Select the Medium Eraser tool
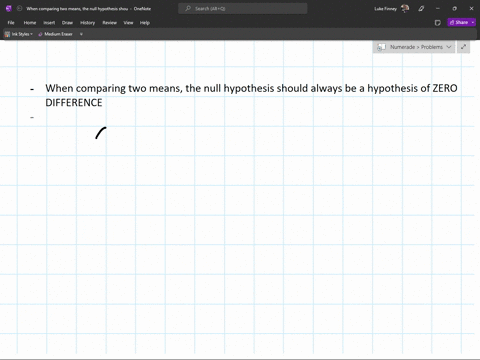 [56, 34]
